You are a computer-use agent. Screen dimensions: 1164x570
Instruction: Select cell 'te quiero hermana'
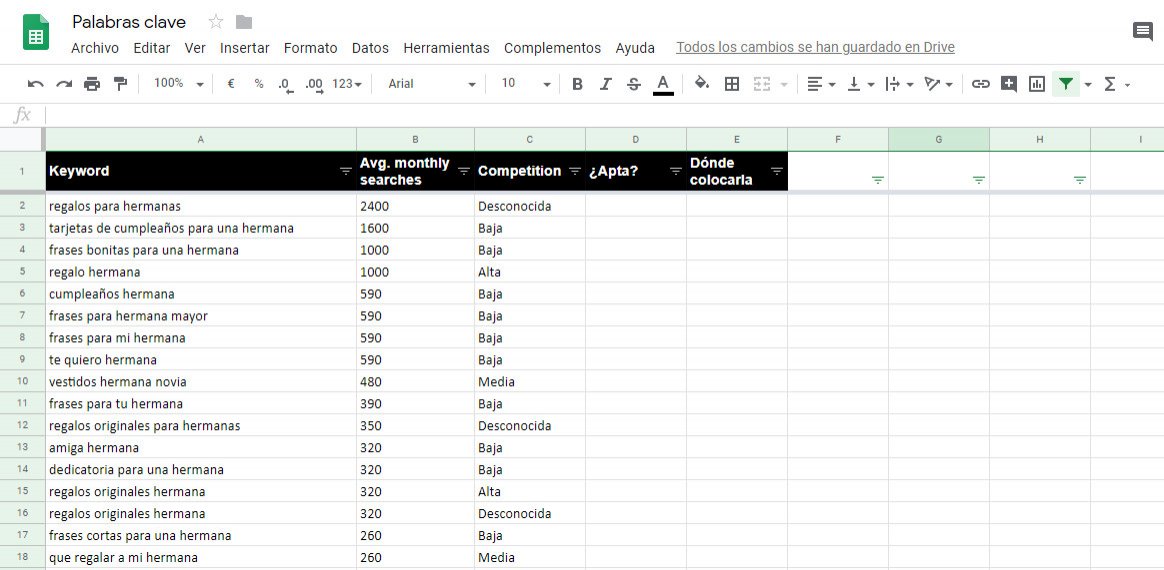[x=201, y=360]
